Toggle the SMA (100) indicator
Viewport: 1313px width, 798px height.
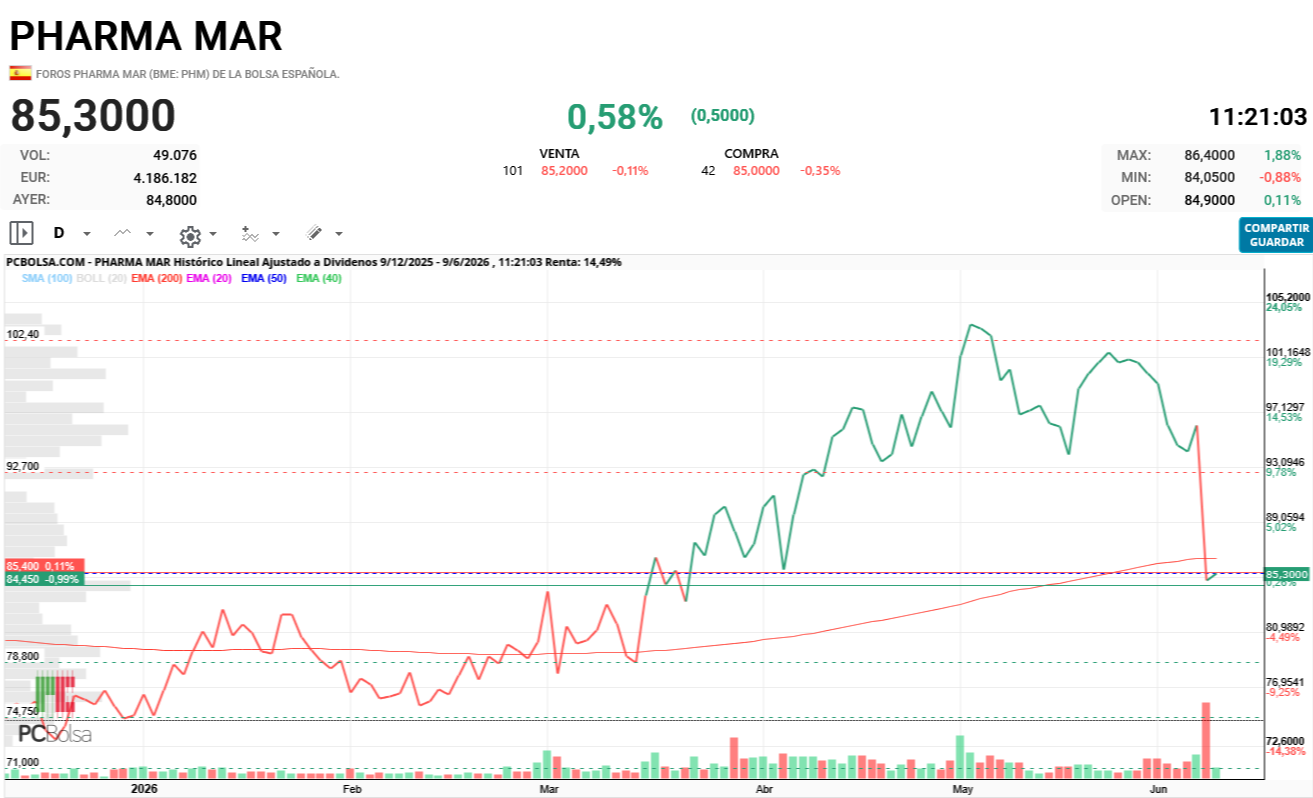click(47, 278)
